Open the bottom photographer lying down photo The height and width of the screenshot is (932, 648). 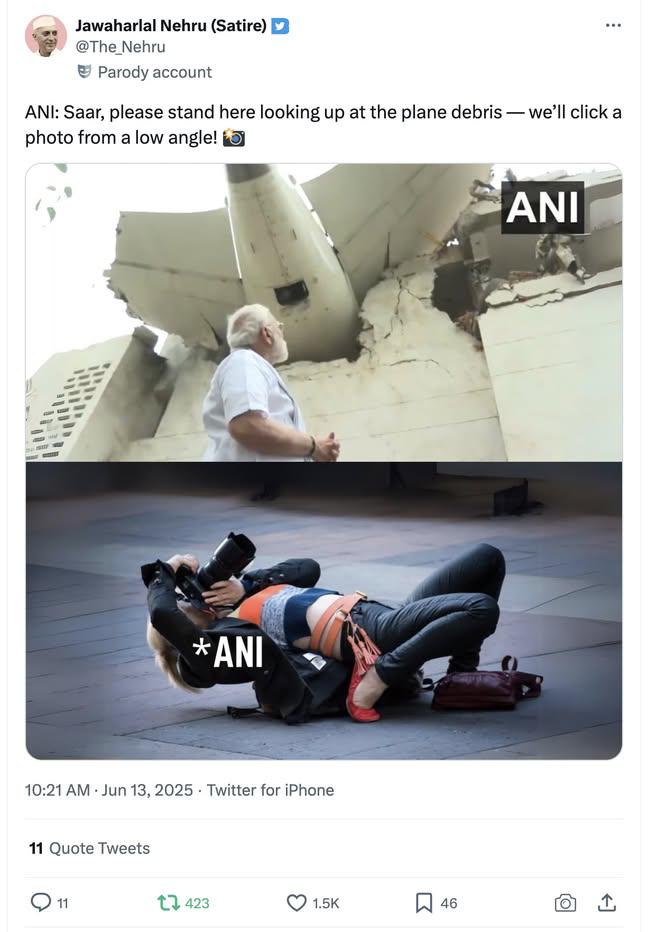pyautogui.click(x=323, y=611)
